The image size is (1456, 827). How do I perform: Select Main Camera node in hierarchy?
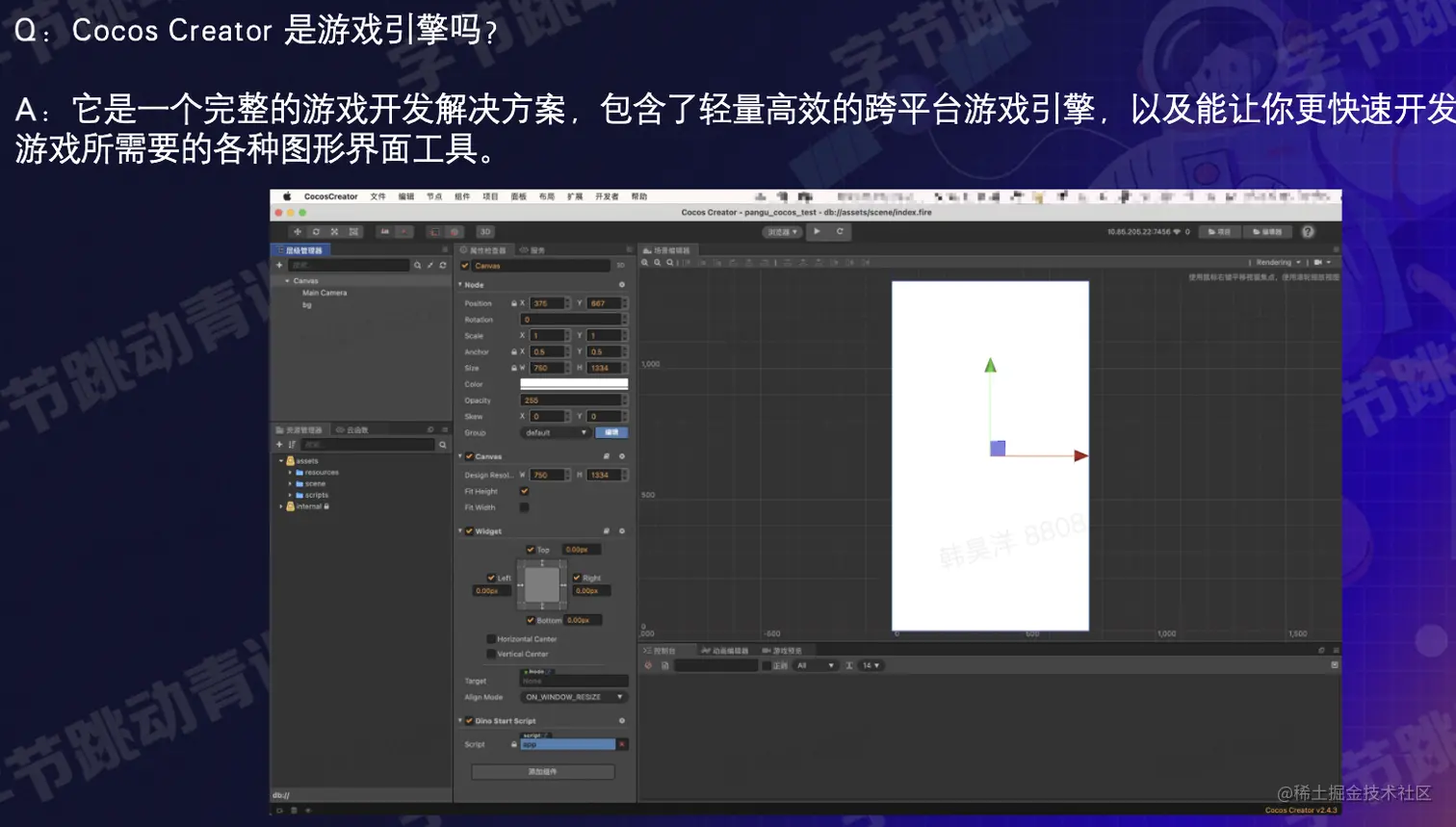[x=325, y=293]
